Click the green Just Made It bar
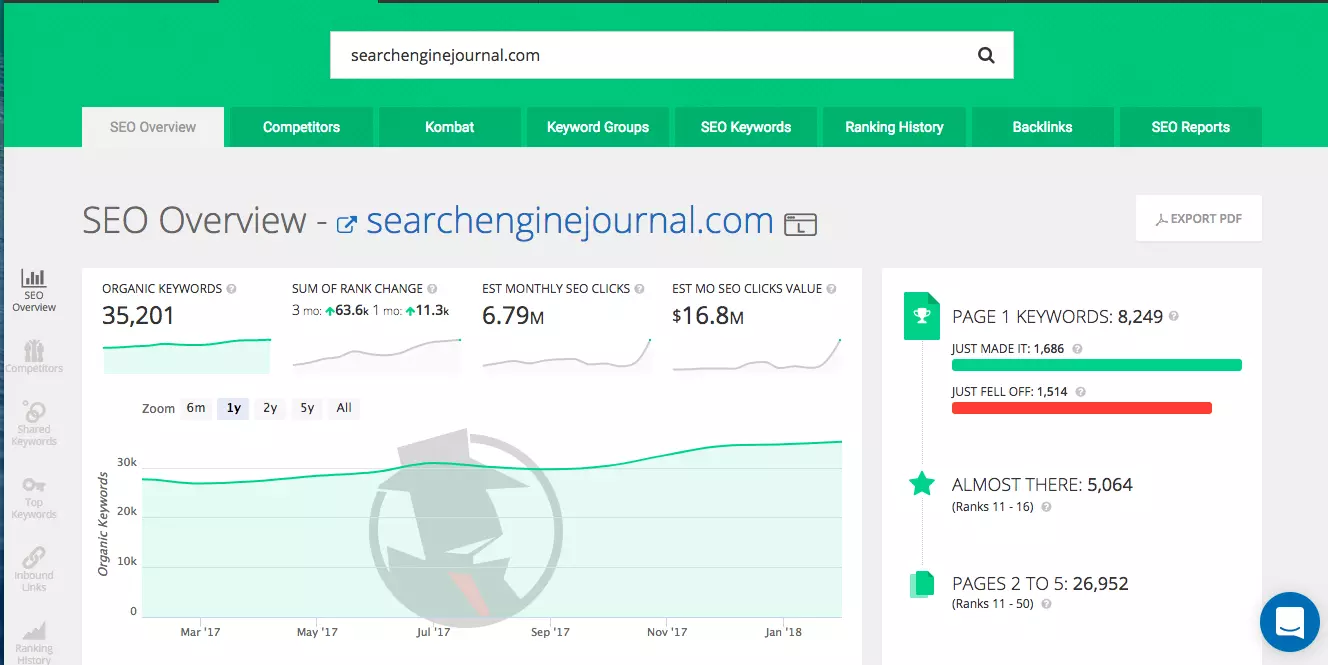 [1097, 365]
